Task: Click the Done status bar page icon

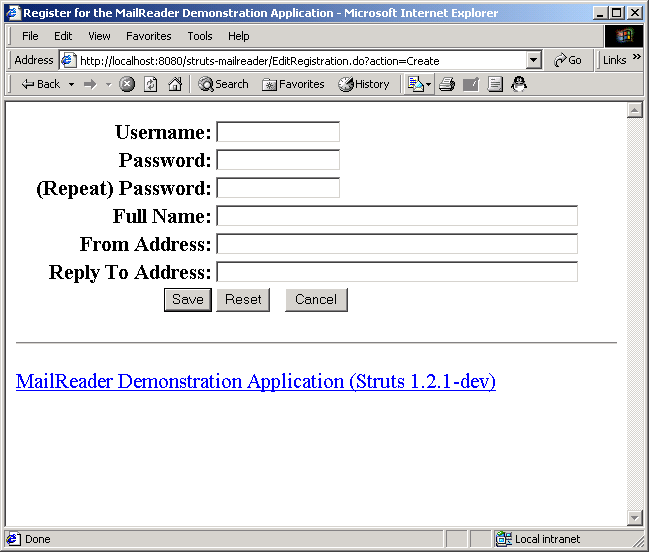Action: tap(13, 539)
